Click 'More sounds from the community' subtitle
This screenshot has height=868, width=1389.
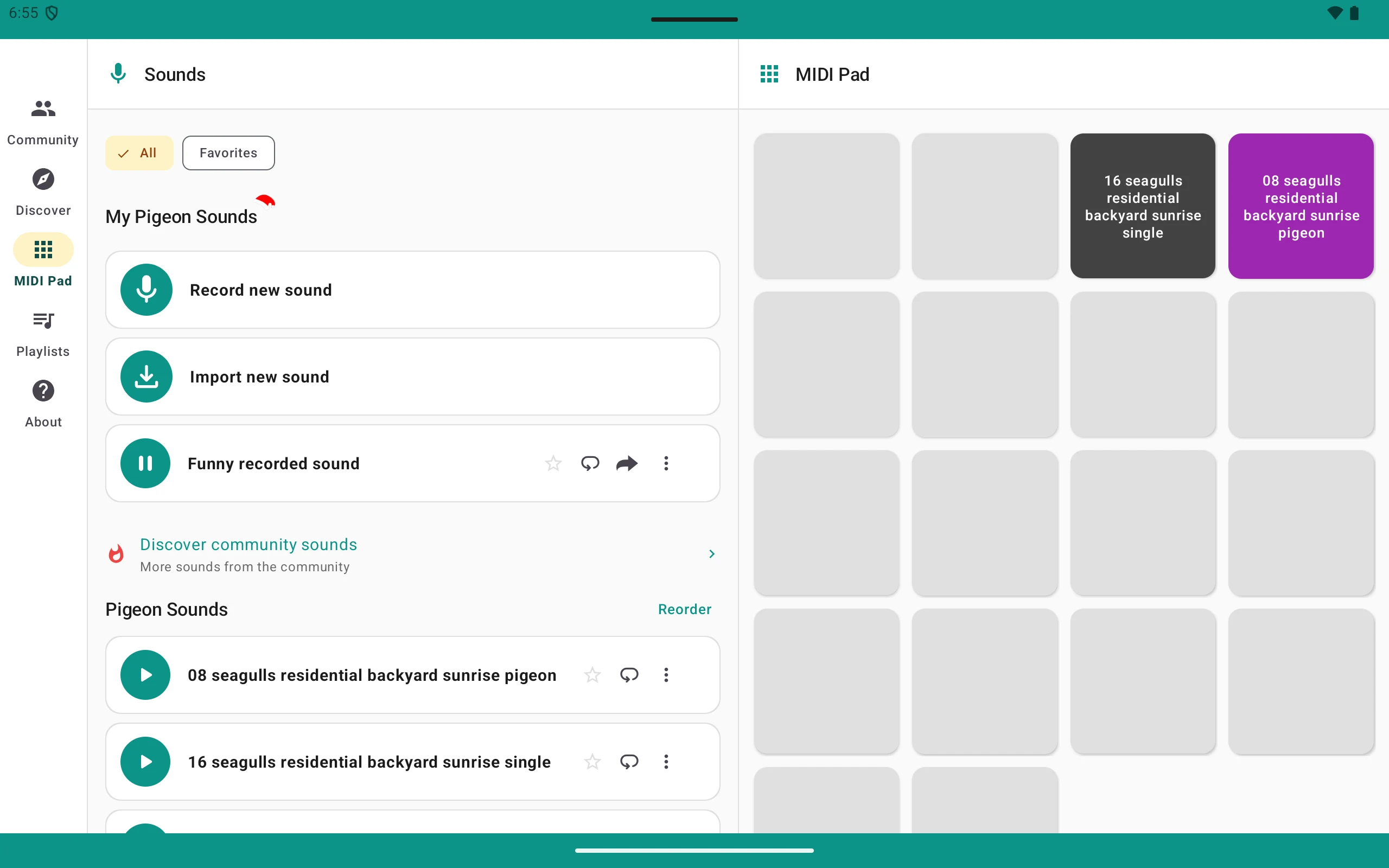click(245, 566)
